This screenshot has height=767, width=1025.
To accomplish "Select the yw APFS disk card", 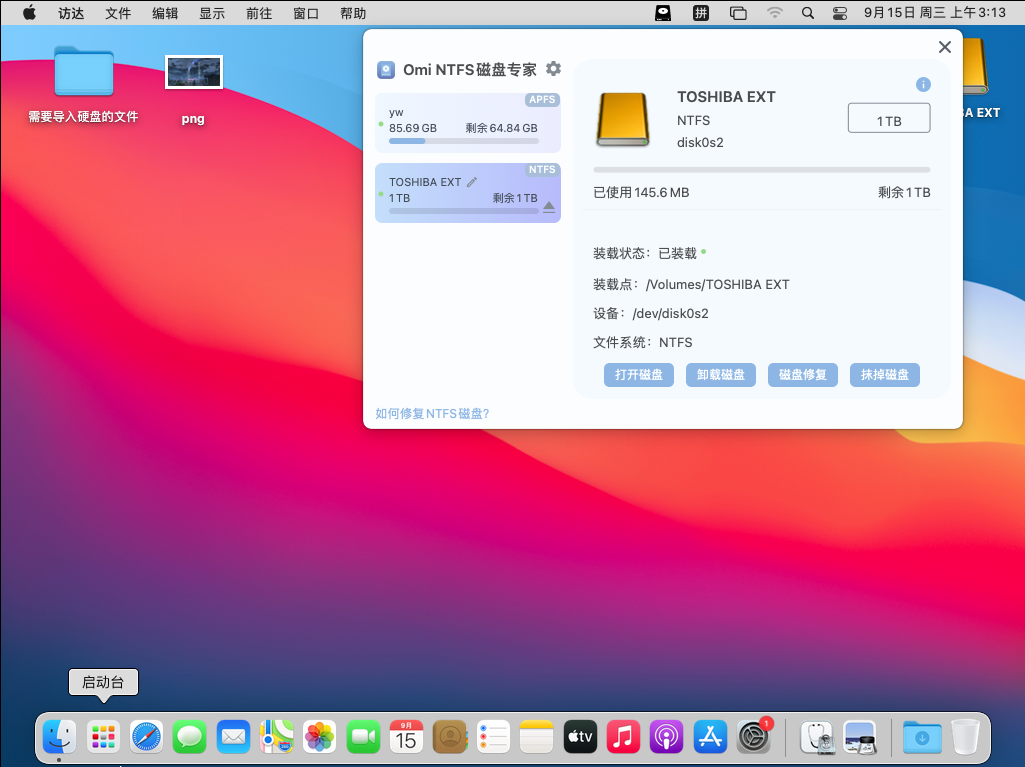I will [467, 123].
